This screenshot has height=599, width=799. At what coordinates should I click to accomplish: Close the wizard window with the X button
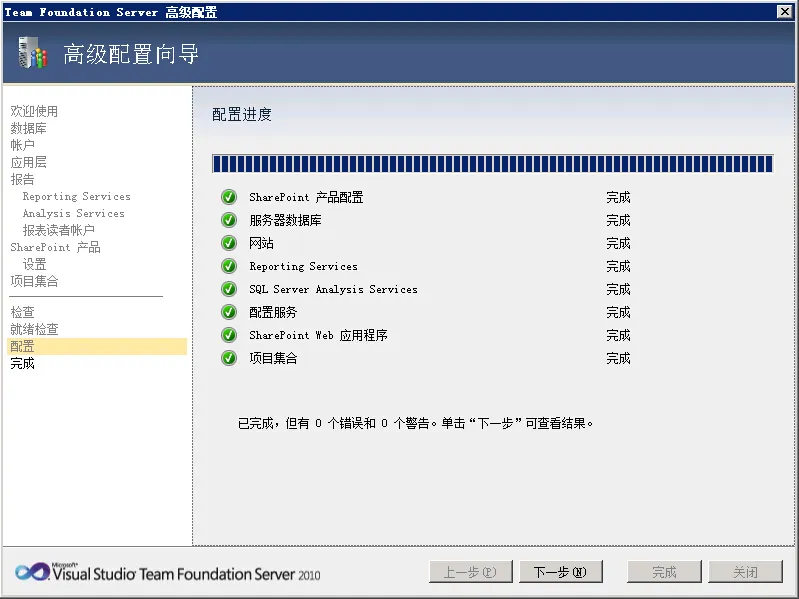coord(785,11)
